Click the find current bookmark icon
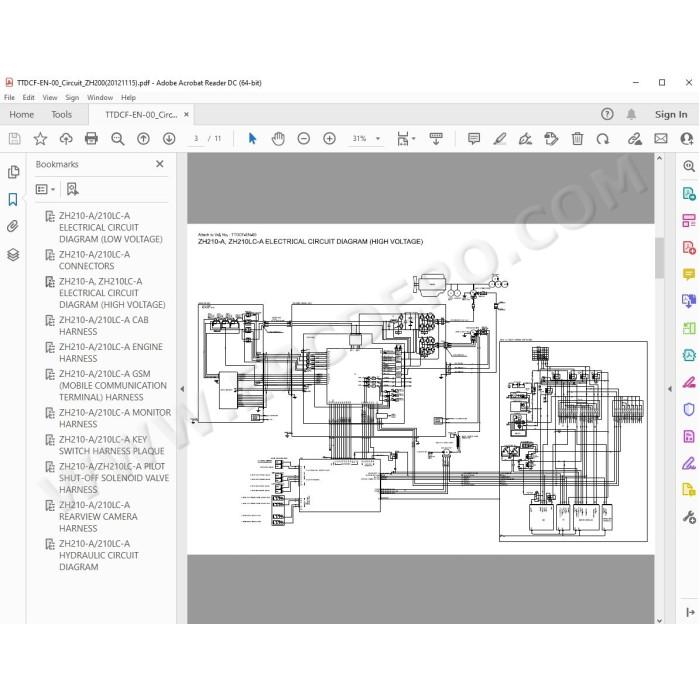 [x=72, y=189]
